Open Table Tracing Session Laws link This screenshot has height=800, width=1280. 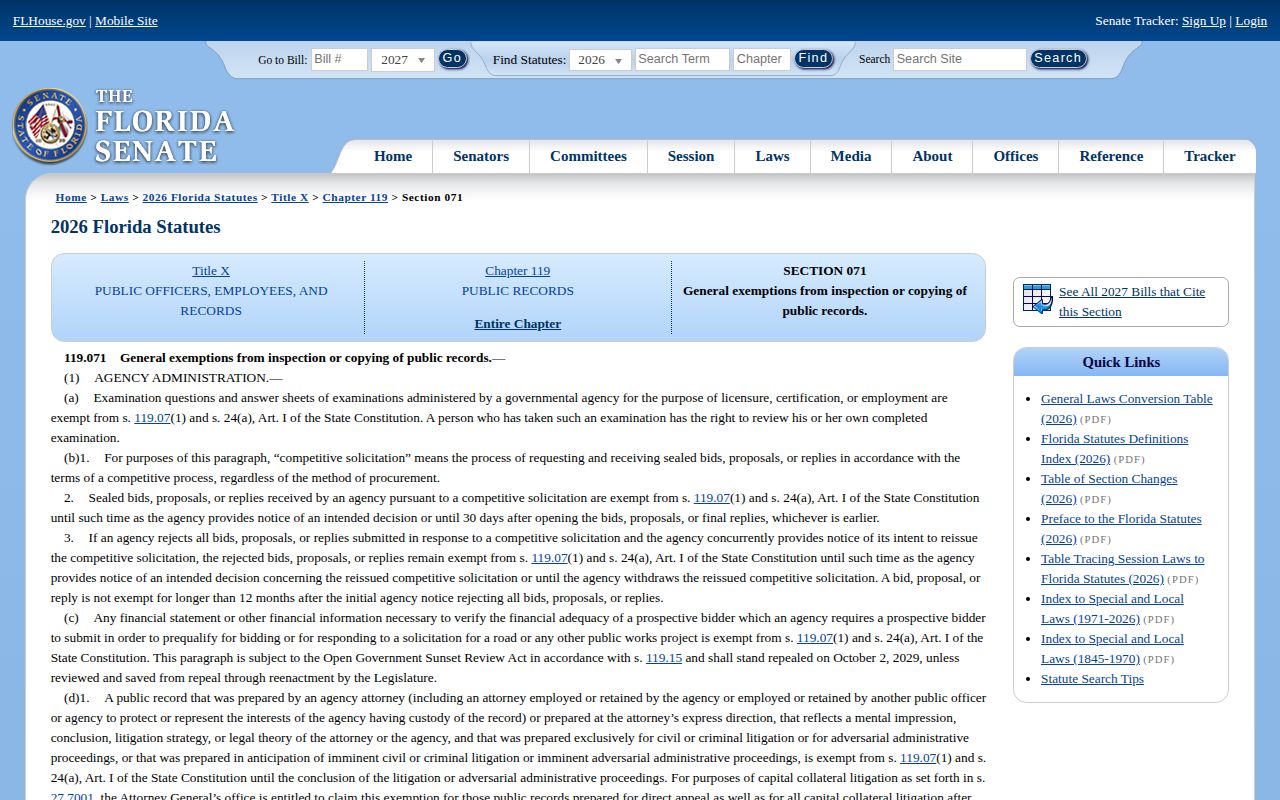click(x=1122, y=568)
